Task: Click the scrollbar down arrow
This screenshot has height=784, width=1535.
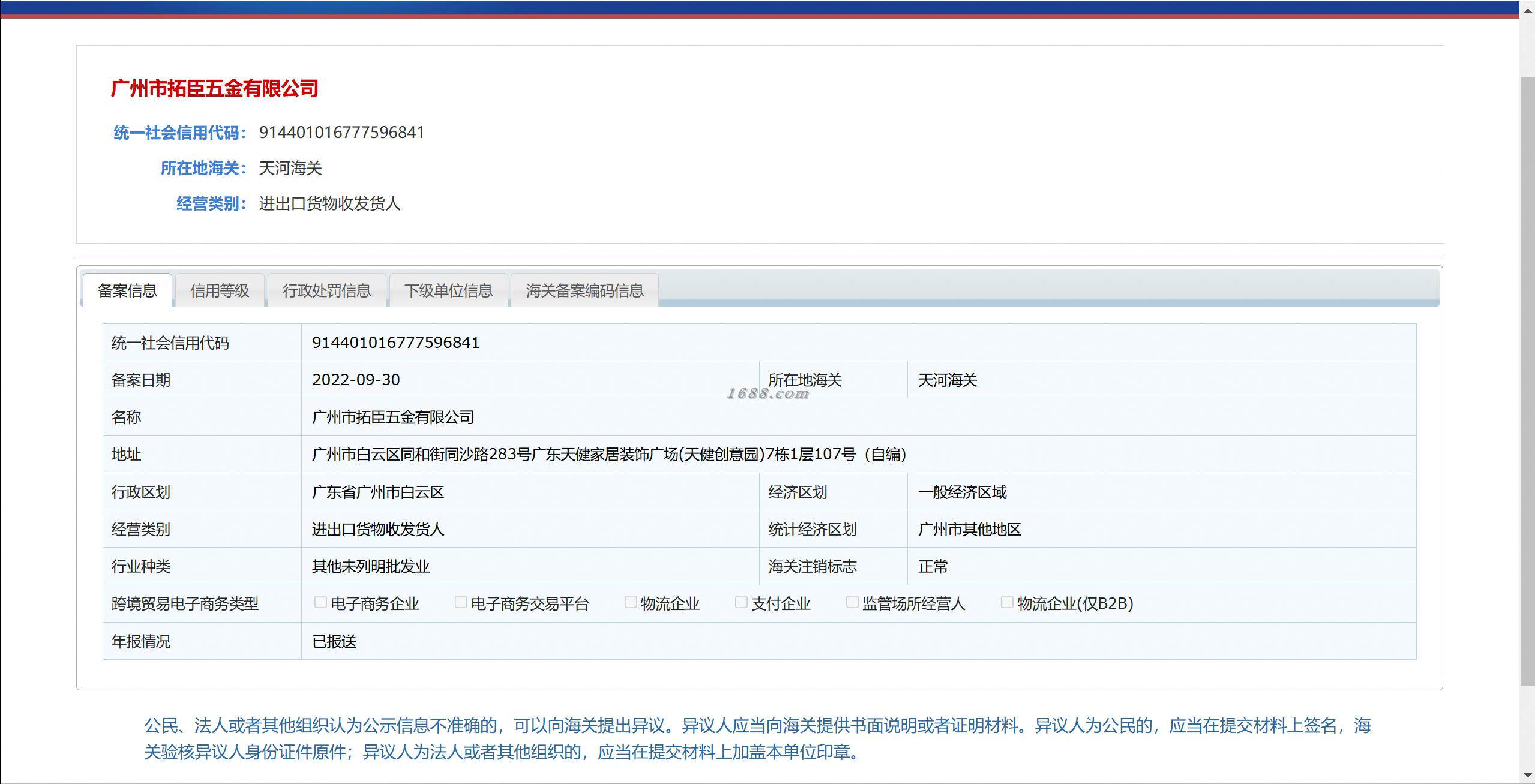Action: coord(1527,776)
